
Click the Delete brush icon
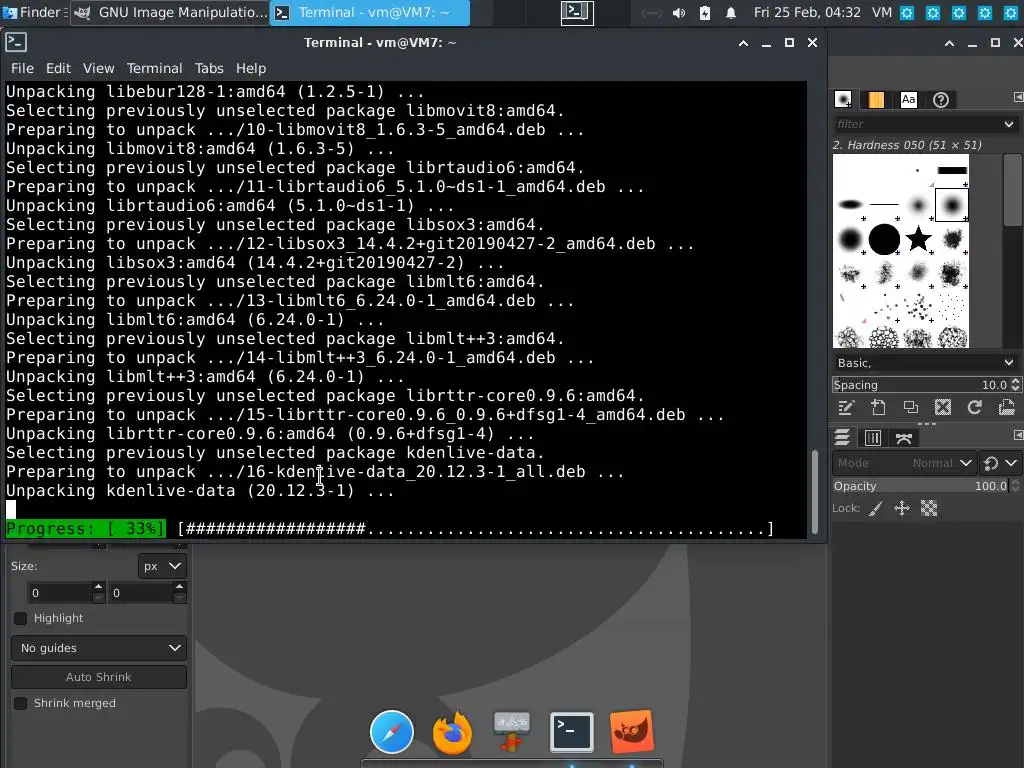[942, 408]
